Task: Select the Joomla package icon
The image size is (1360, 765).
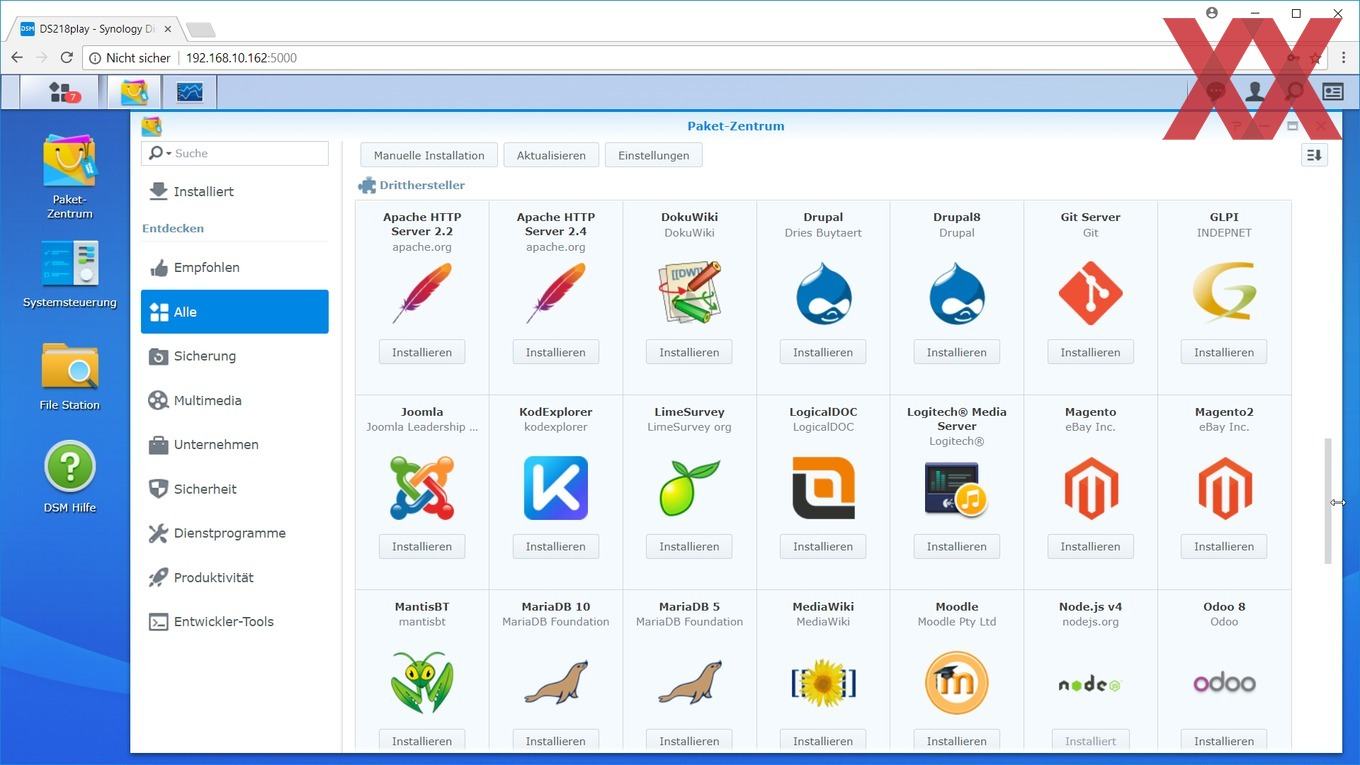Action: 422,488
